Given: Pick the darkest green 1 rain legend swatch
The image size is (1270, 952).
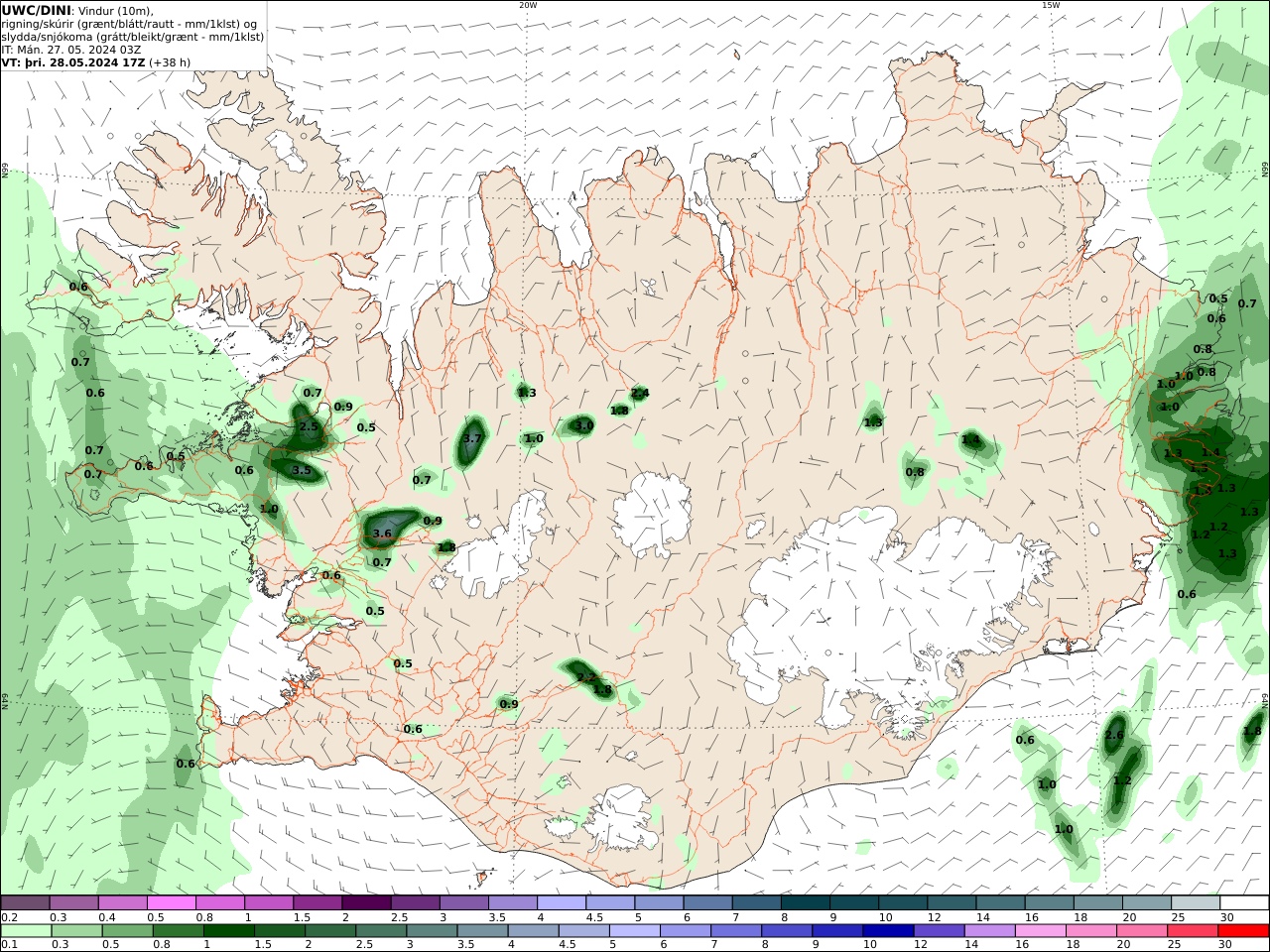Looking at the screenshot, I should (x=229, y=931).
